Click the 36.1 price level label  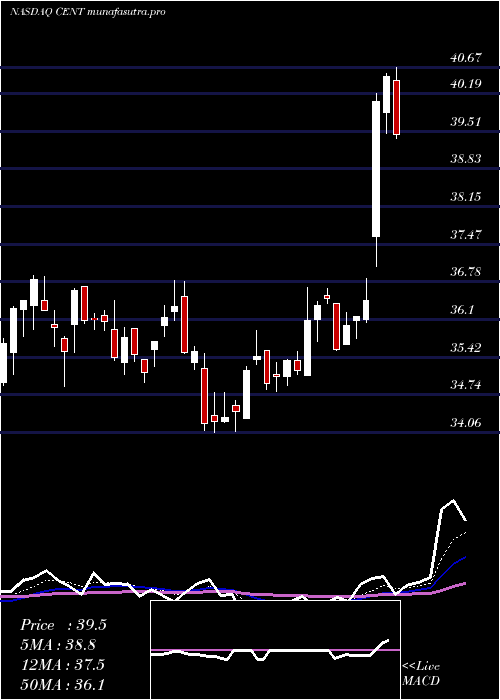coord(462,309)
